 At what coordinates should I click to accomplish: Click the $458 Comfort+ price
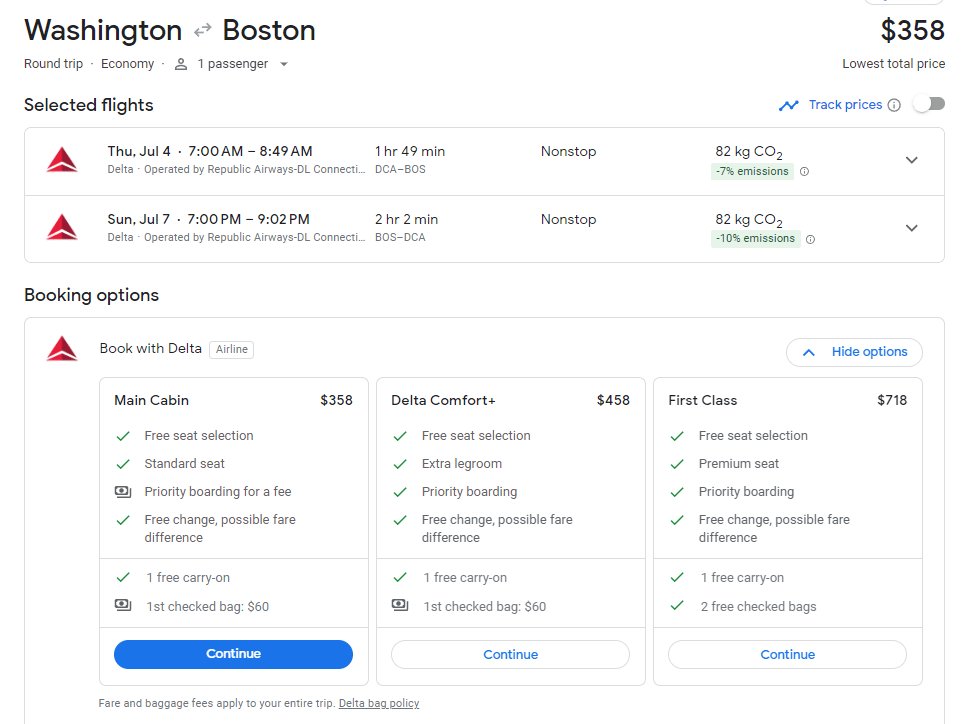(x=613, y=401)
